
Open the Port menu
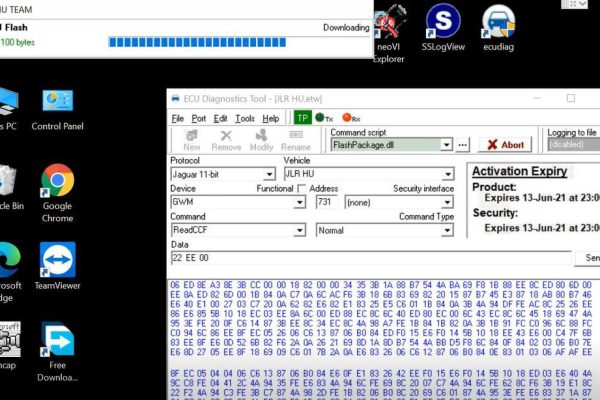199,118
